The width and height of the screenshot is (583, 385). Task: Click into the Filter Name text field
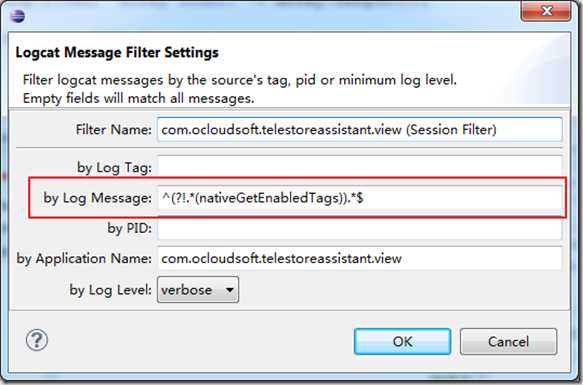coord(360,129)
